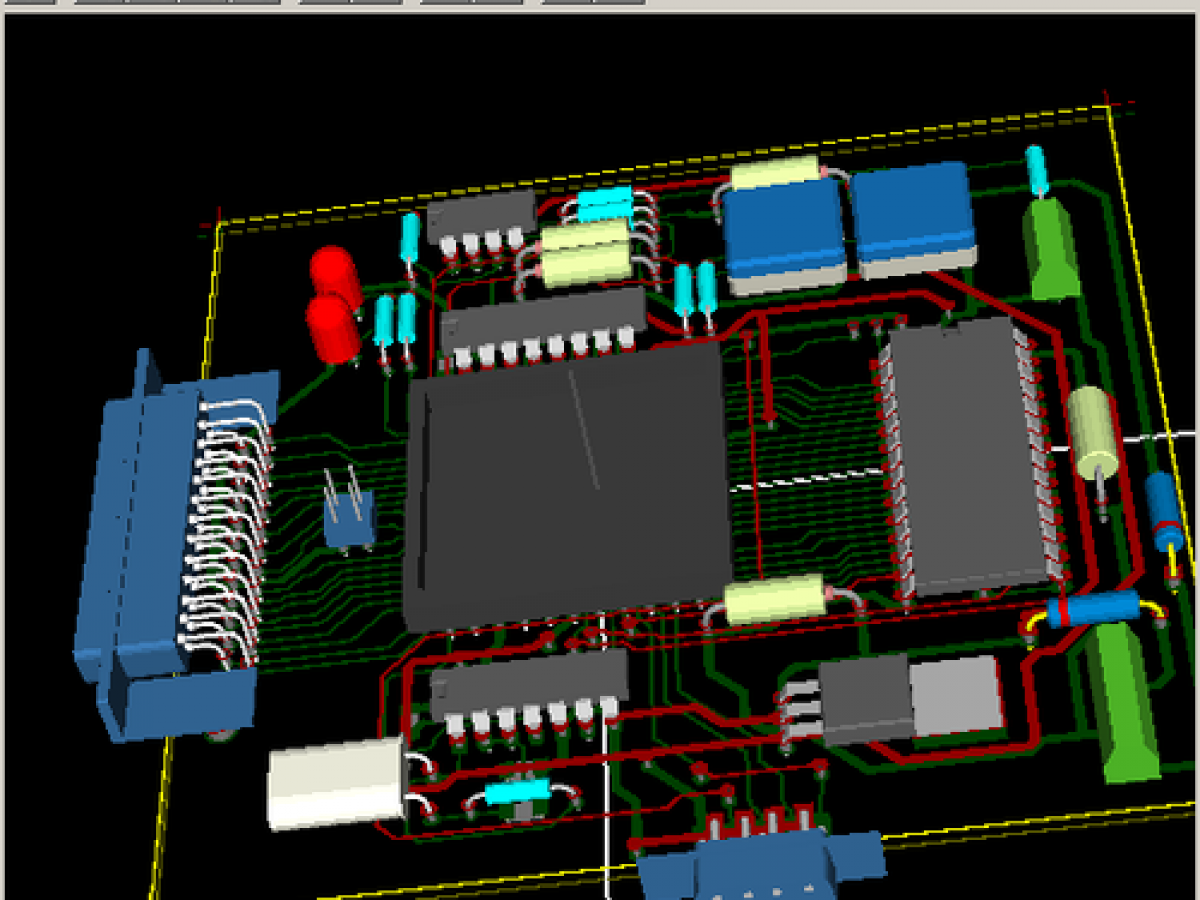Click the cyan component beside the USB connector

[x=517, y=792]
